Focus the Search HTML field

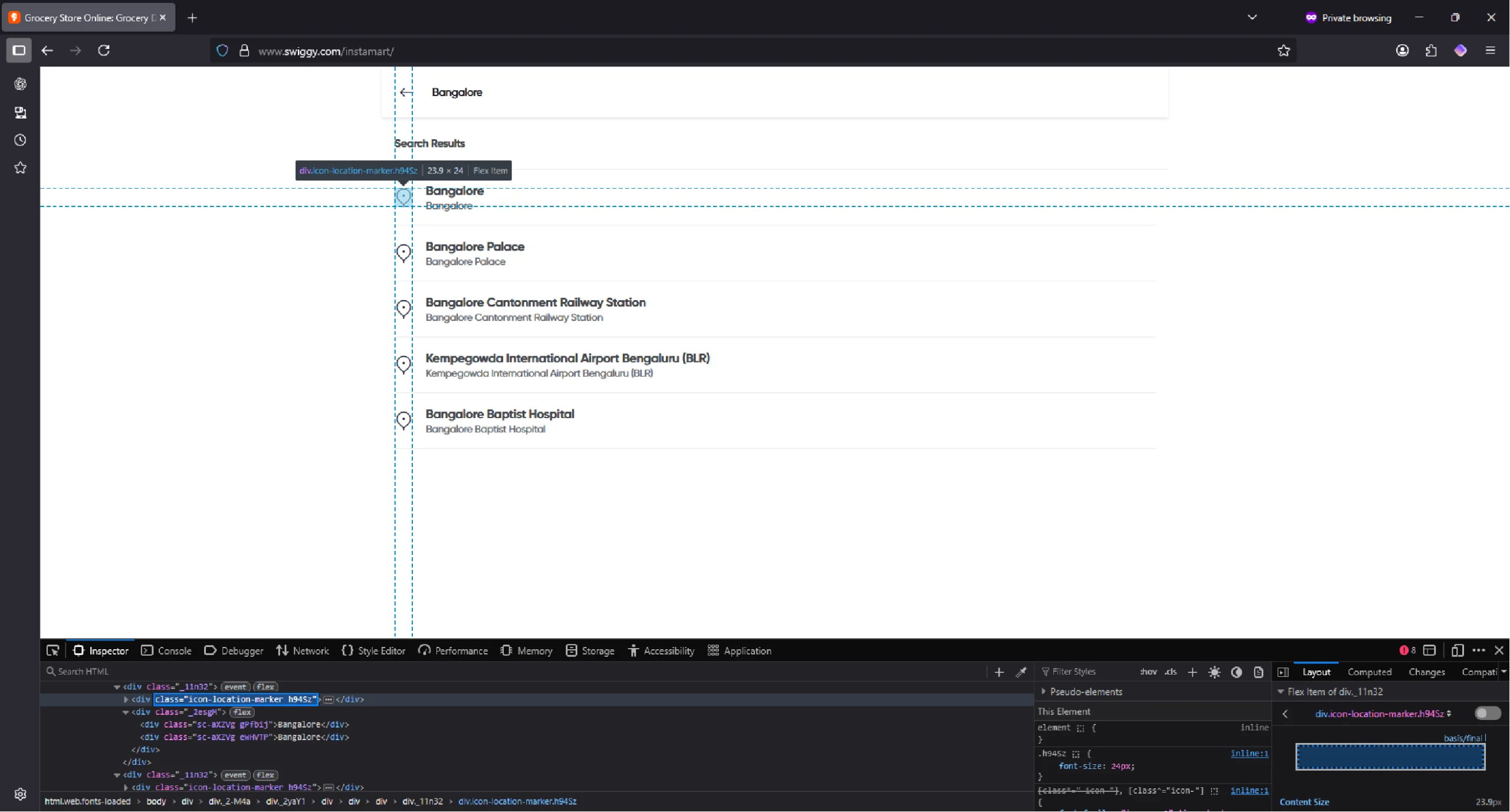[x=513, y=672]
